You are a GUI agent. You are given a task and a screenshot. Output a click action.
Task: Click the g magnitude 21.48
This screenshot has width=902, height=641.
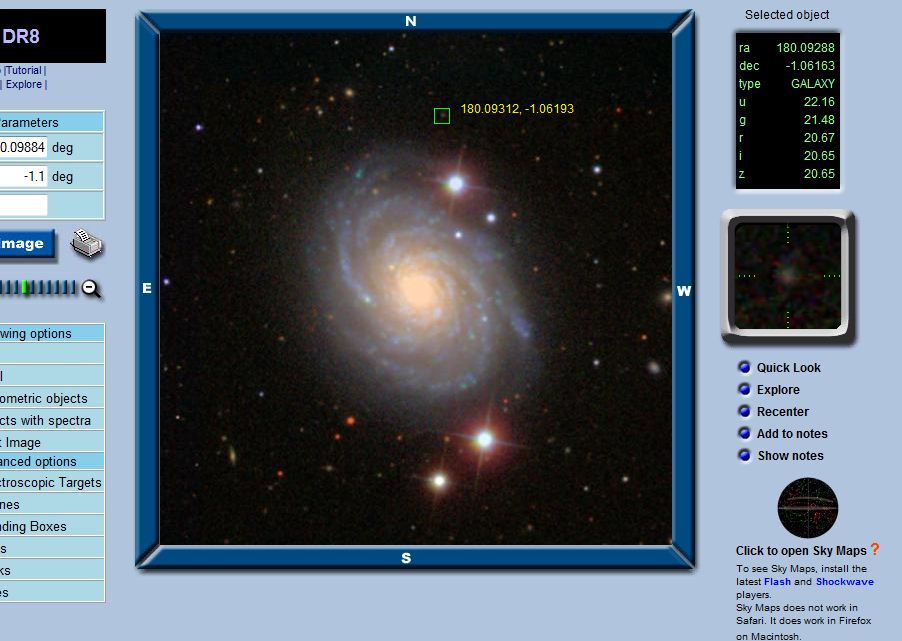(819, 120)
